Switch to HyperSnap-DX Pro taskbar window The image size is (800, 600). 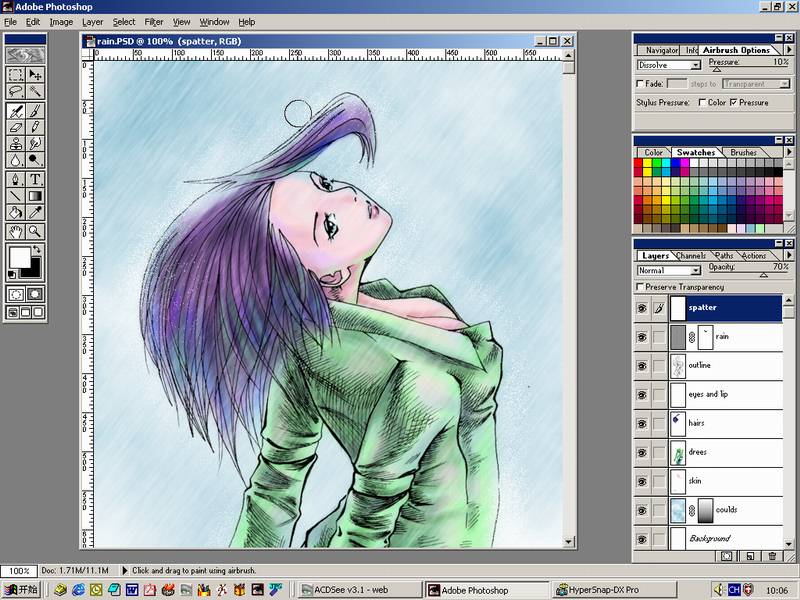[615, 590]
